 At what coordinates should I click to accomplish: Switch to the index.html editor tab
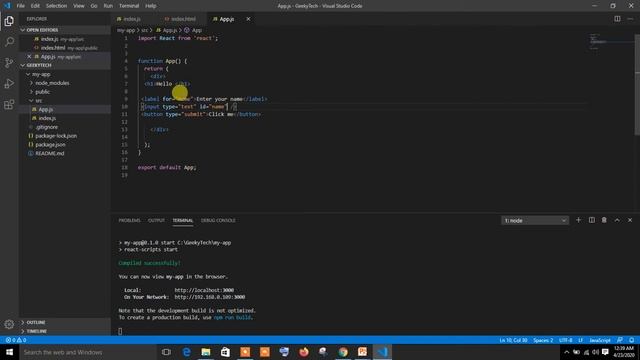click(x=183, y=19)
